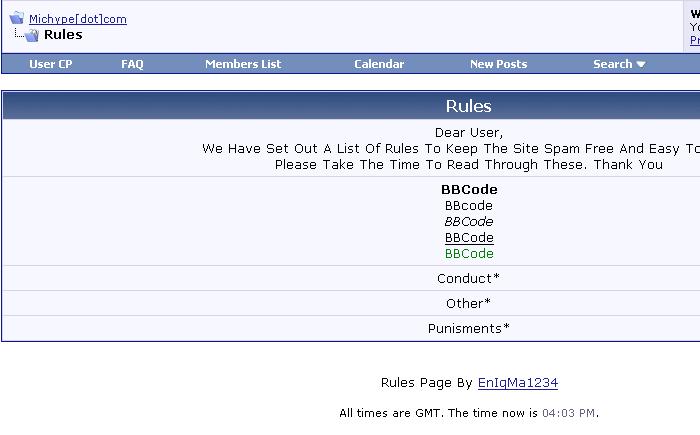Image resolution: width=700 pixels, height=435 pixels.
Task: Click the bold BBCode heading
Action: pyautogui.click(x=469, y=190)
